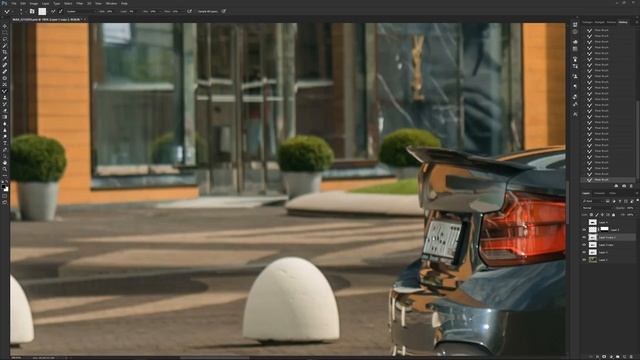Screen dimensions: 640x360
Task: Create new document from current history state
Action: 616,186
